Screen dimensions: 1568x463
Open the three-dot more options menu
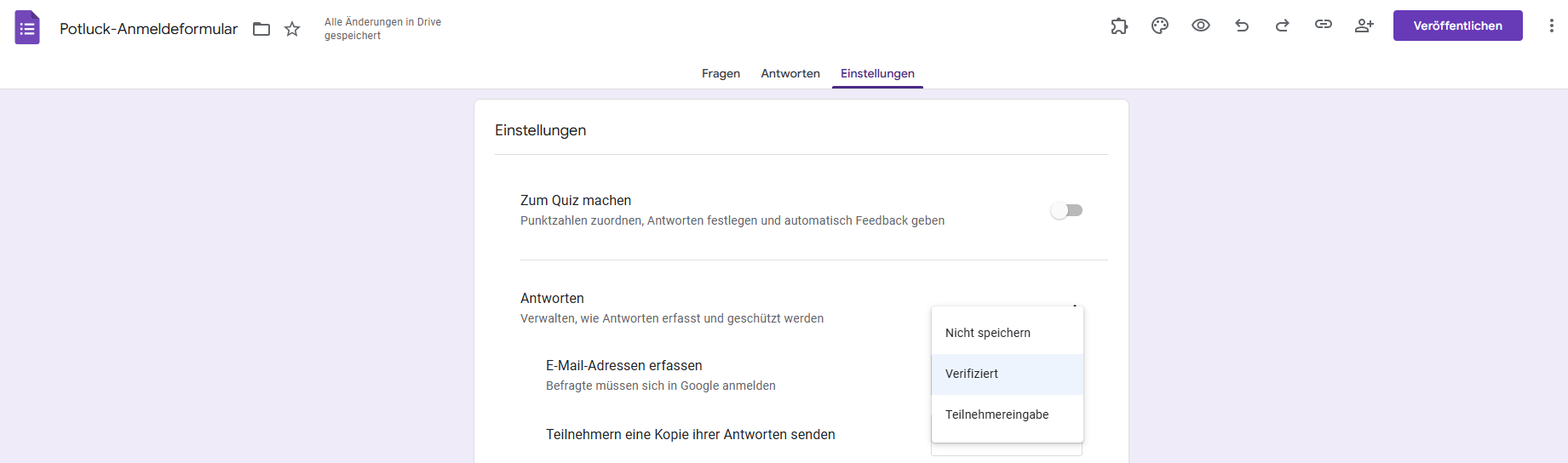point(1551,26)
